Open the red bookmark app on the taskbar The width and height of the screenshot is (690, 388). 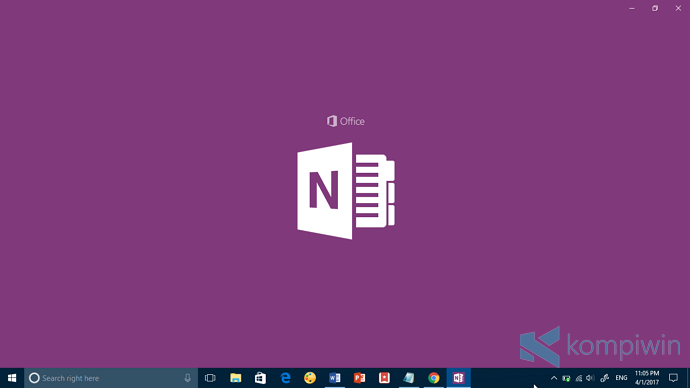click(x=384, y=378)
